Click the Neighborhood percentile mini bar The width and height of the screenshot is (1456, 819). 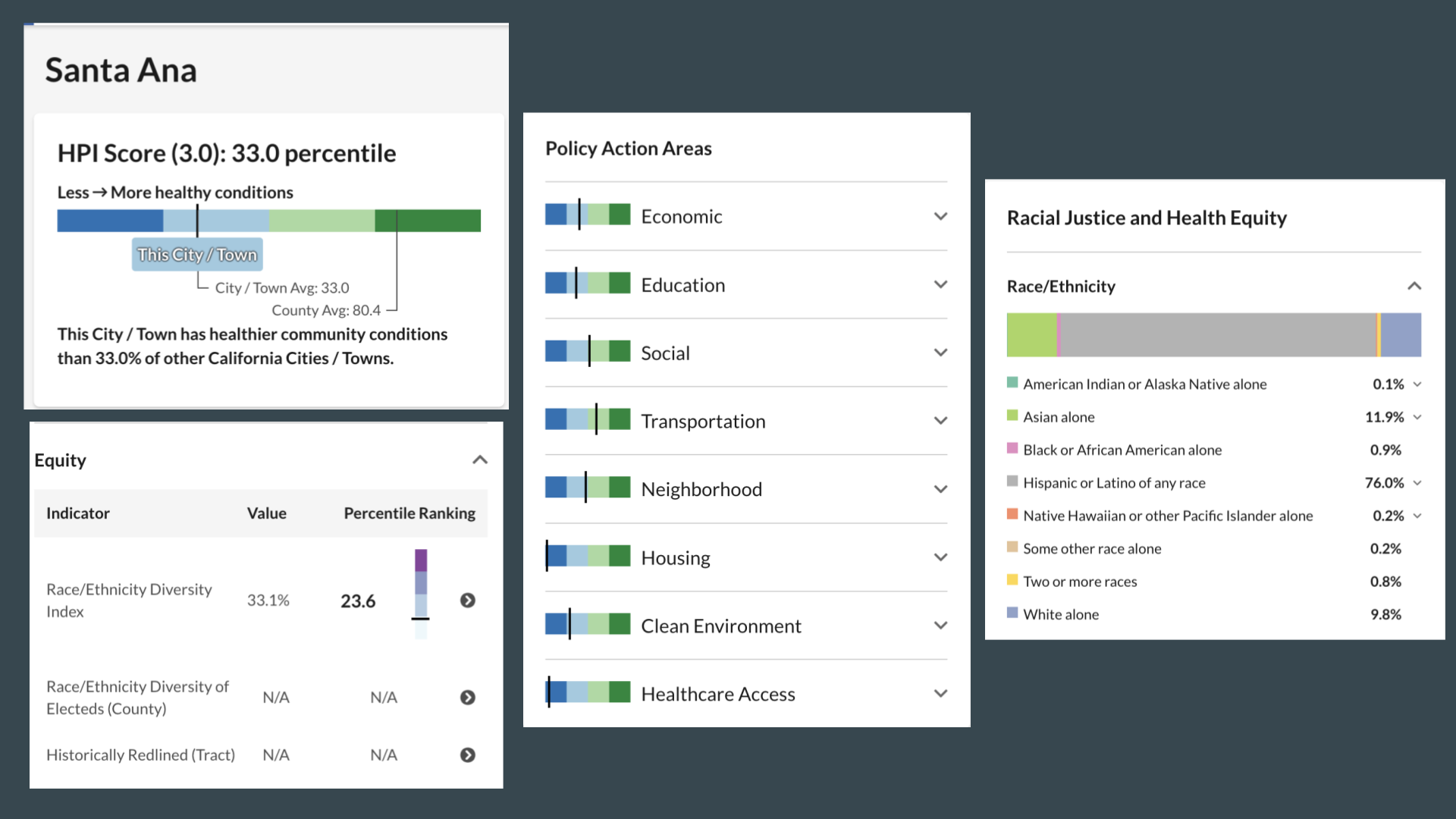click(x=588, y=488)
